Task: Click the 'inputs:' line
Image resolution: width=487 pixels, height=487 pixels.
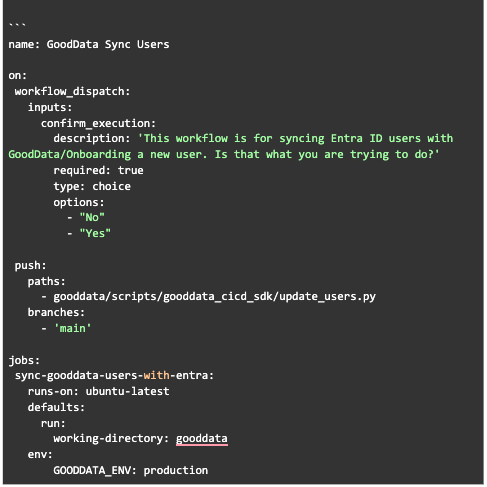Action: (50, 107)
